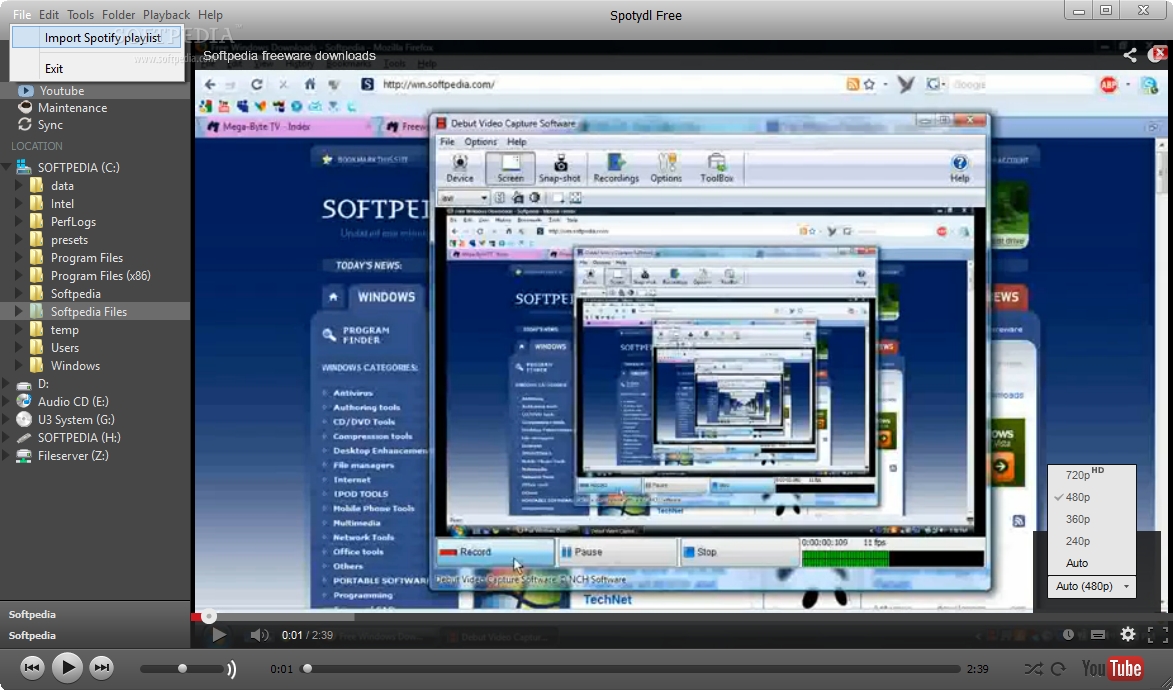Click the SOFTPEDIA (C:) drive icon
1173x690 pixels.
click(x=24, y=167)
